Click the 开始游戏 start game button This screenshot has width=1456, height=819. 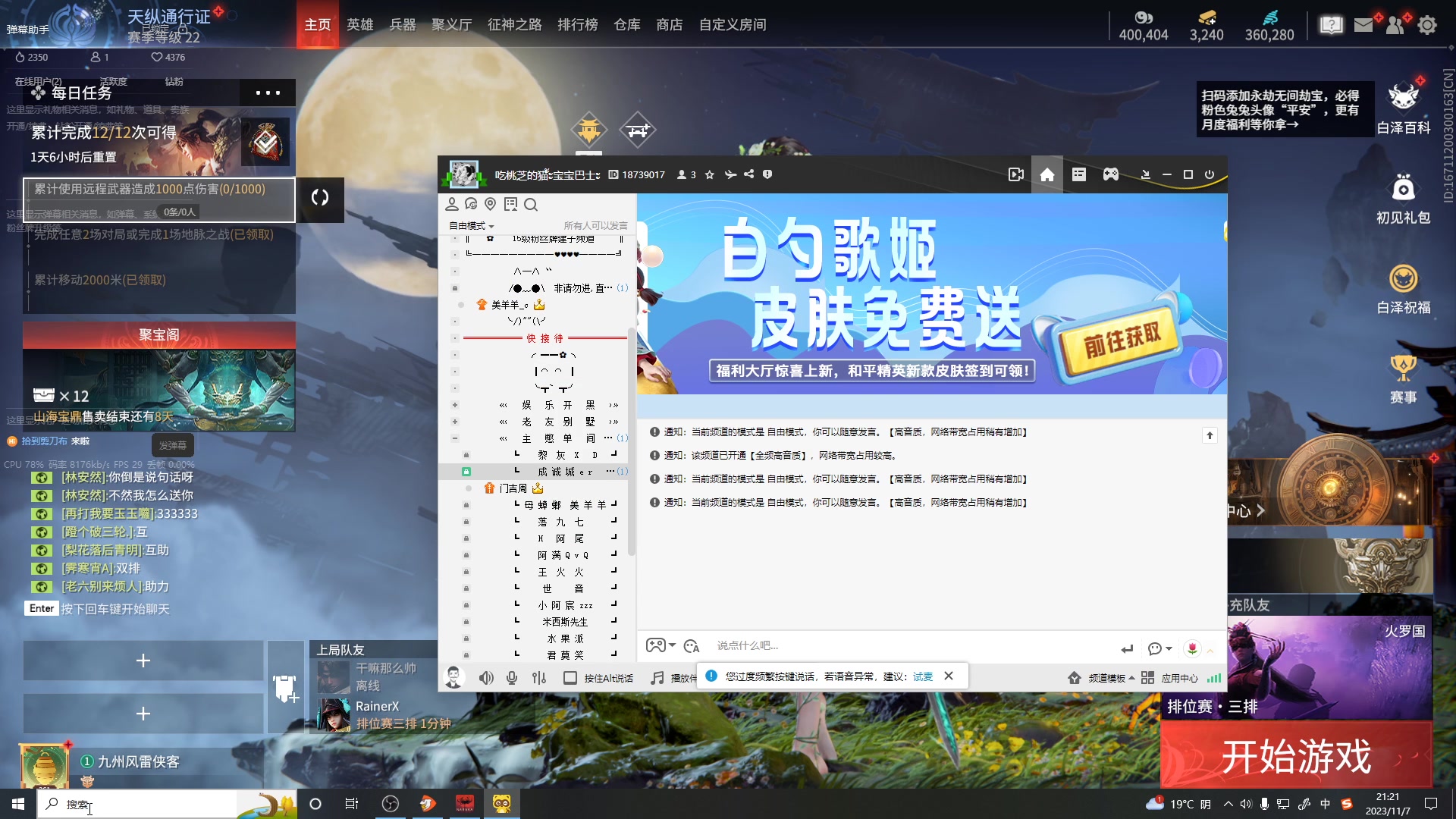click(1297, 755)
